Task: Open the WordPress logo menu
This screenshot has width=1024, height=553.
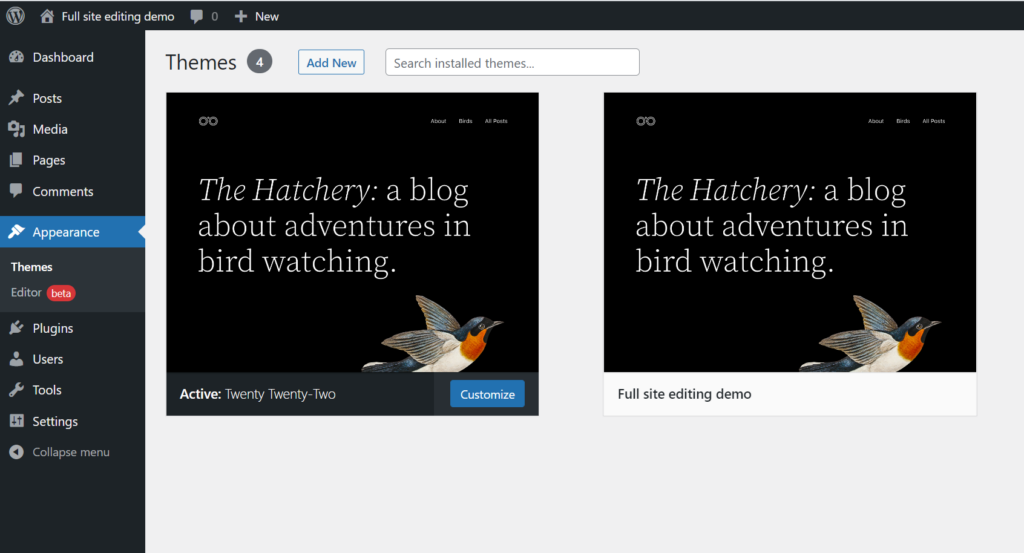Action: [x=16, y=16]
